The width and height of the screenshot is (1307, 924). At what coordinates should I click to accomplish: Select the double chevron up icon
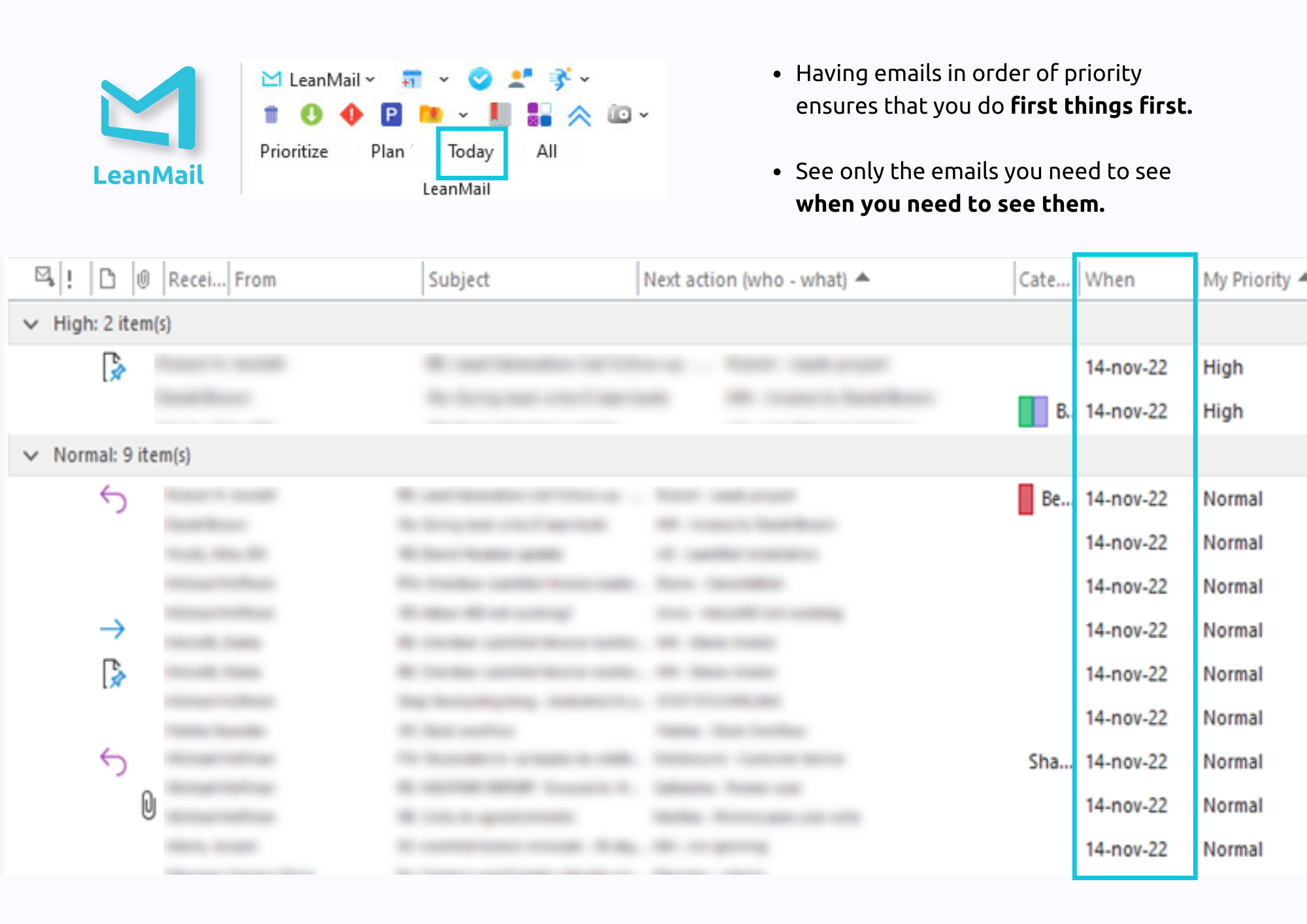(x=580, y=114)
